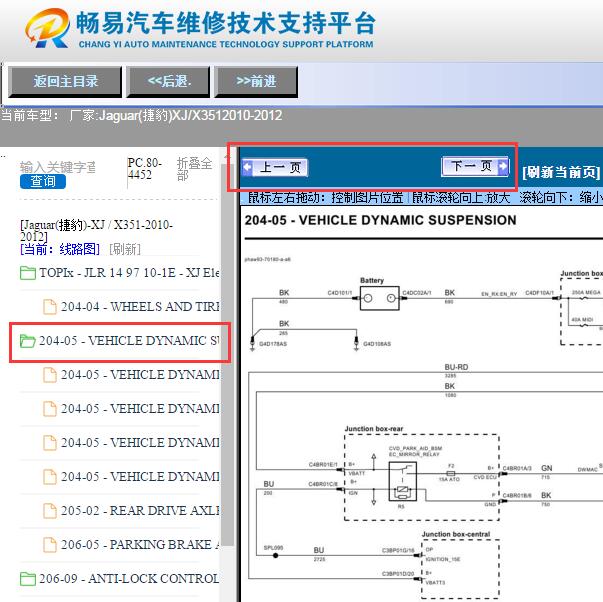The width and height of the screenshot is (603, 602).
Task: Click the 返回主目录 button
Action: (x=65, y=82)
